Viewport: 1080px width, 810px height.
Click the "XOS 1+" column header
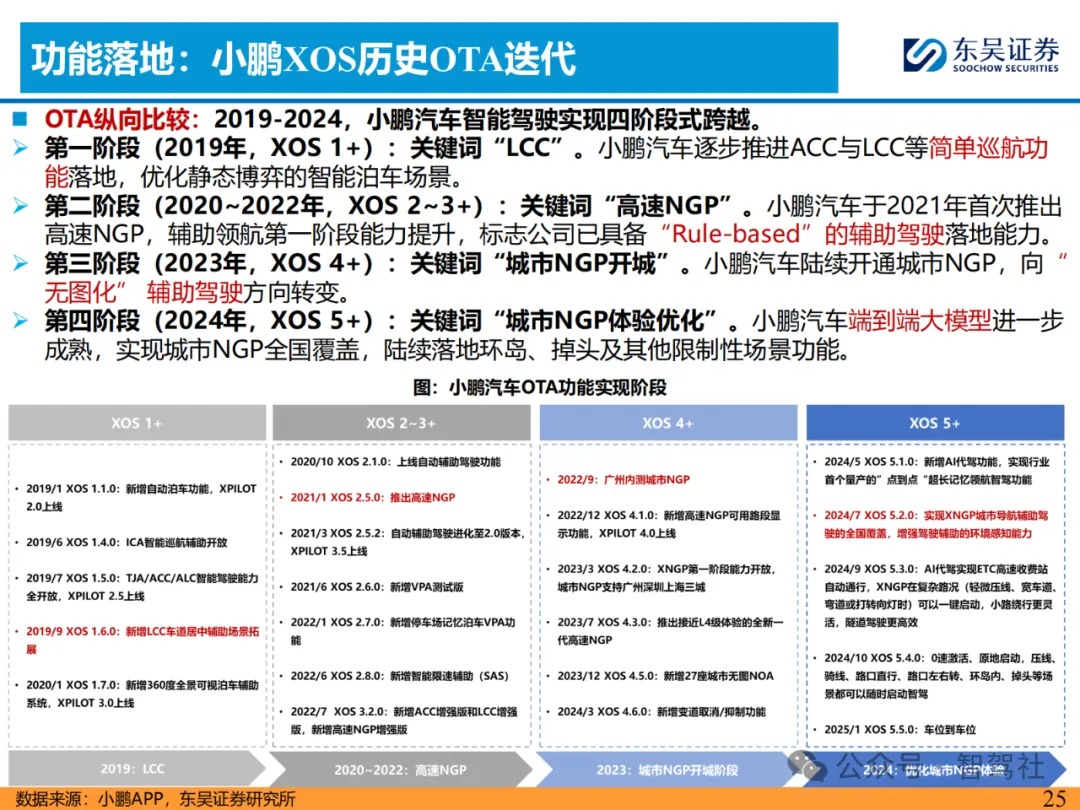(x=137, y=423)
